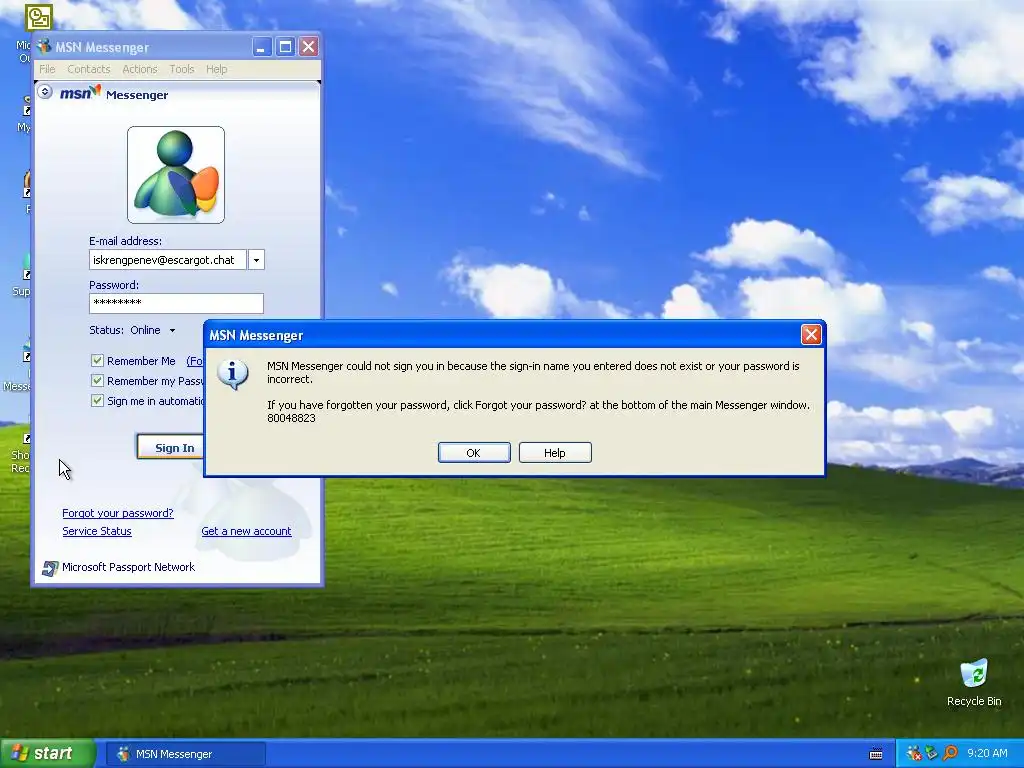
Task: Click the error code 80048823 text
Action: click(291, 418)
